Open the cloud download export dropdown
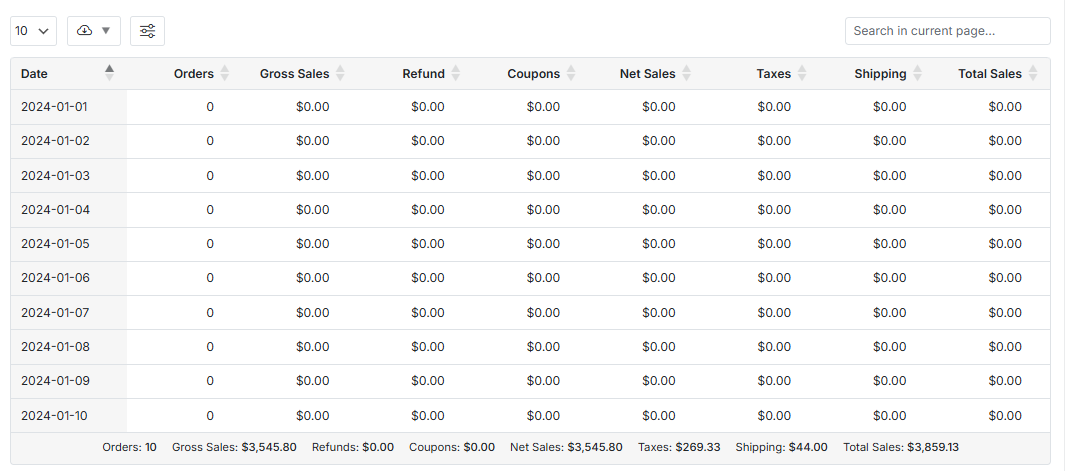 (x=94, y=31)
